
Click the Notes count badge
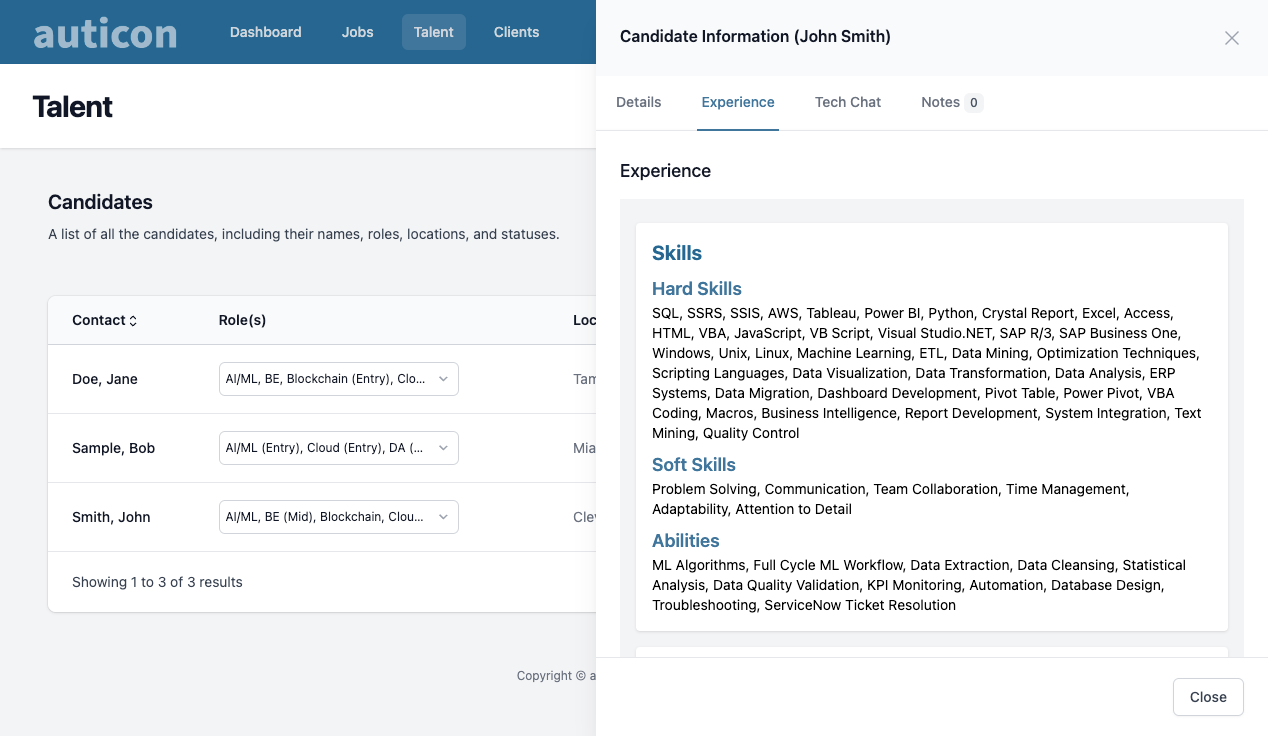click(x=974, y=102)
